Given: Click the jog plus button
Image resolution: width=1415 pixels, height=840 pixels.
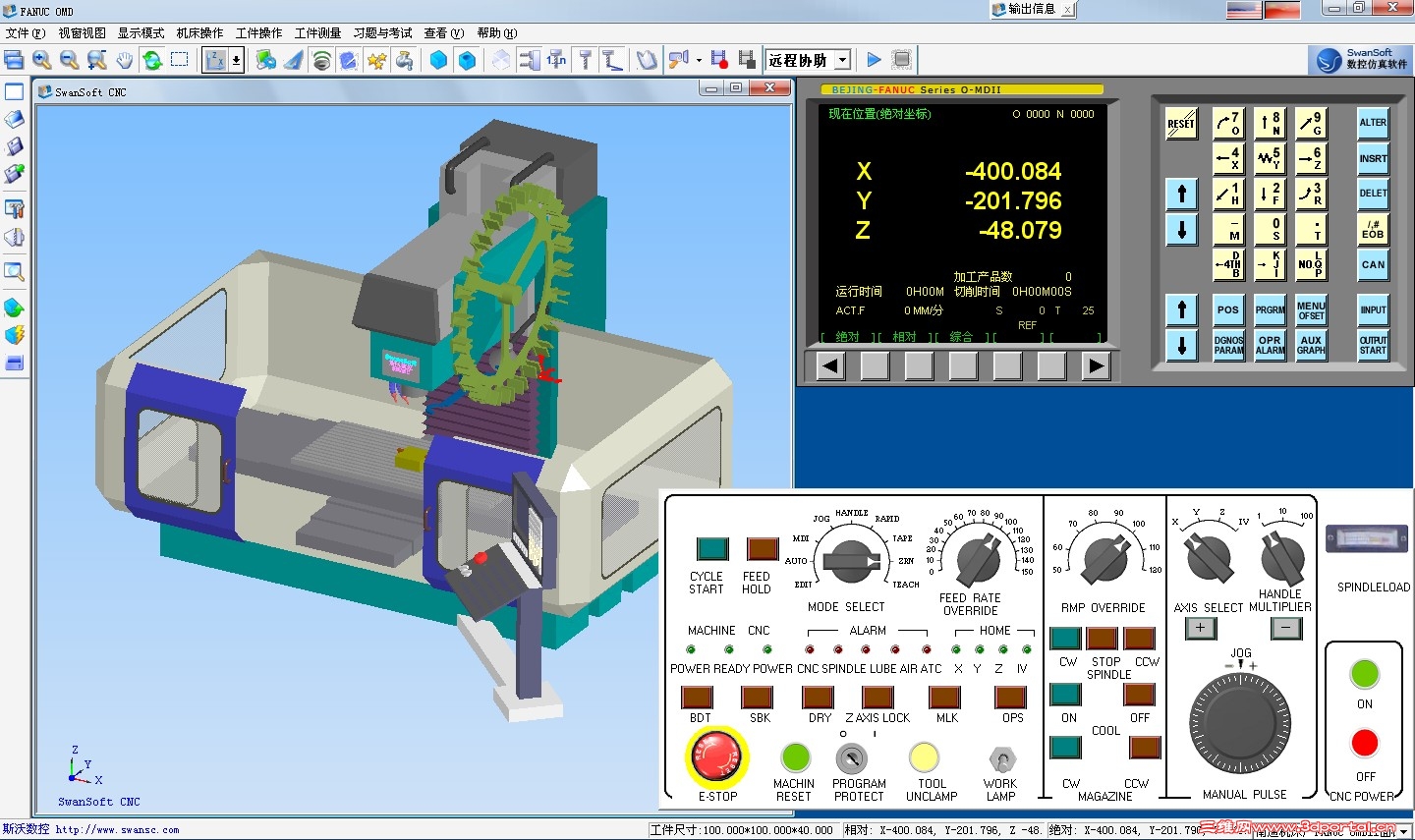Looking at the screenshot, I should pyautogui.click(x=1200, y=628).
